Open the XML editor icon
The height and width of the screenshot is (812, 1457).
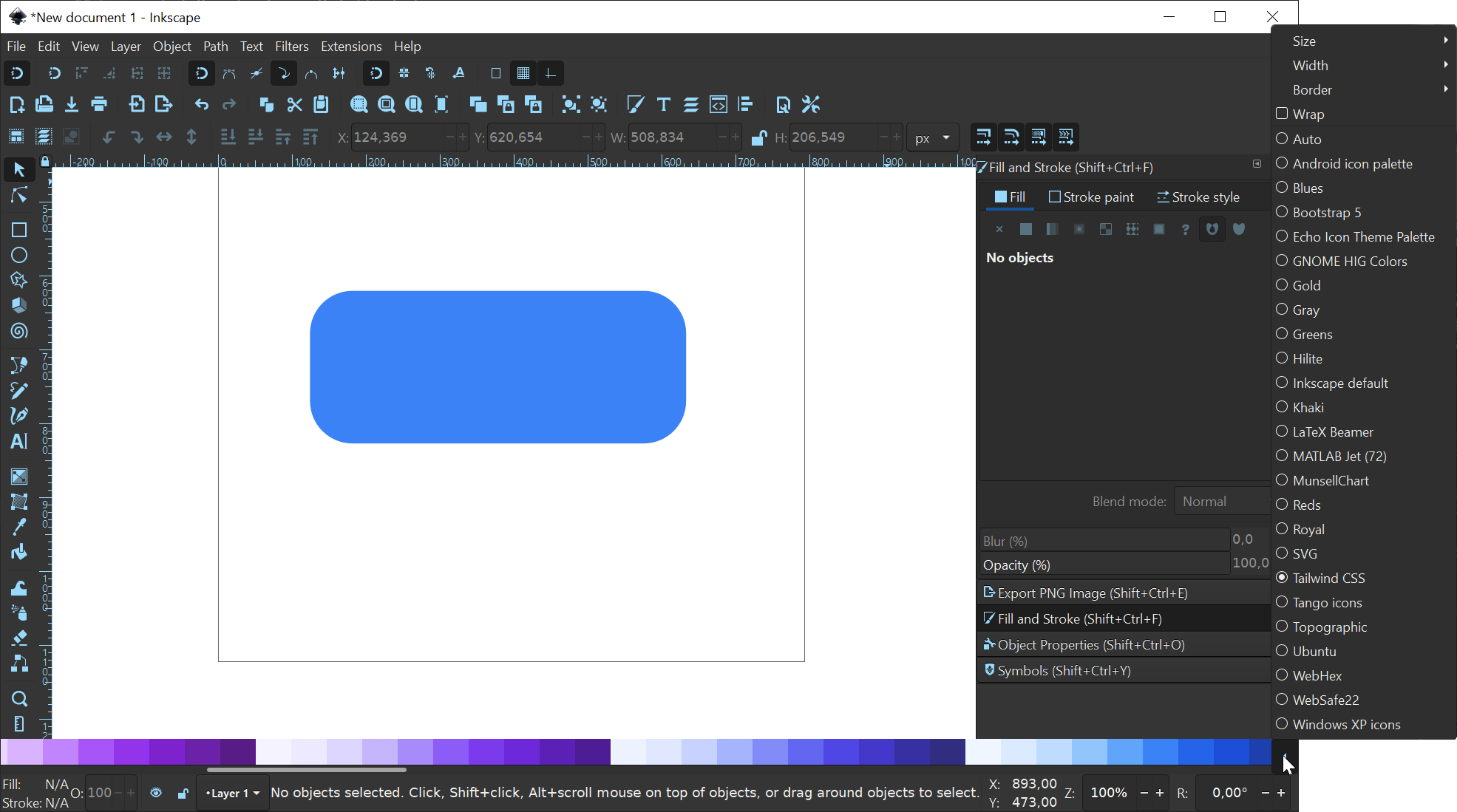(x=718, y=104)
